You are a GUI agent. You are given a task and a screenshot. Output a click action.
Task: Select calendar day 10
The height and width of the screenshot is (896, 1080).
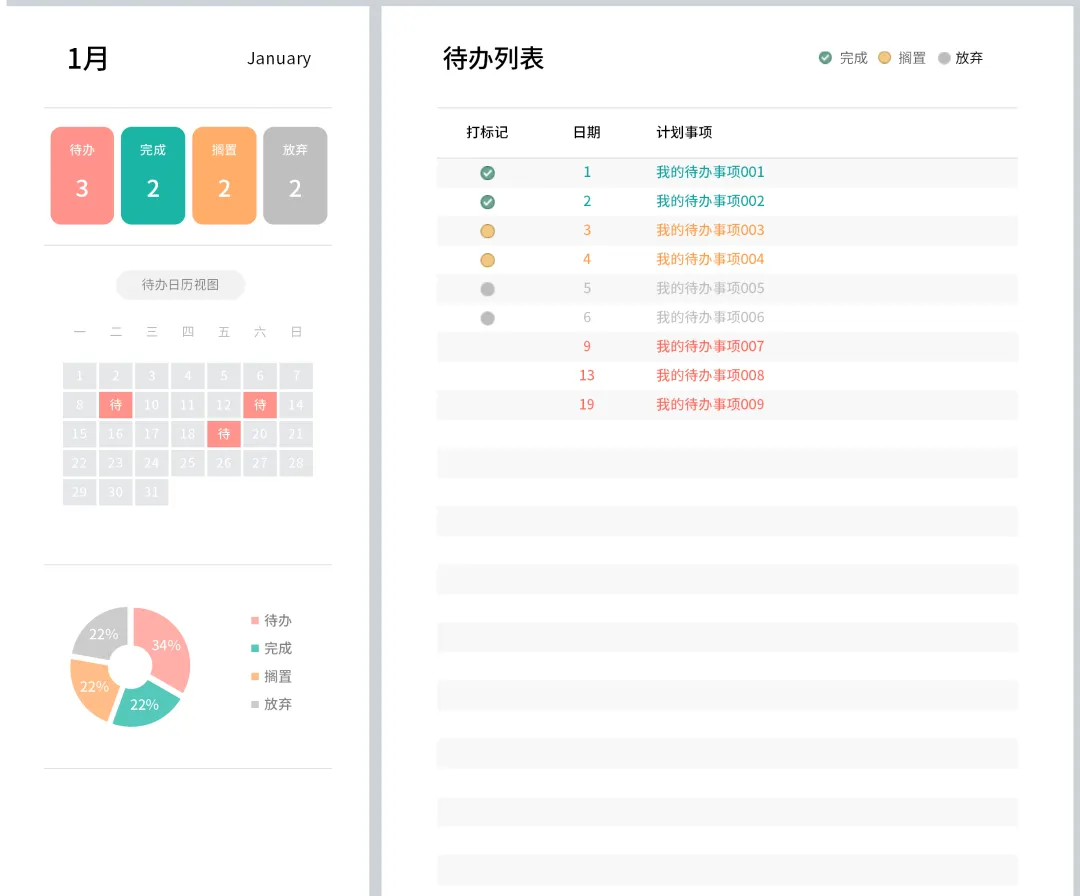pyautogui.click(x=152, y=405)
